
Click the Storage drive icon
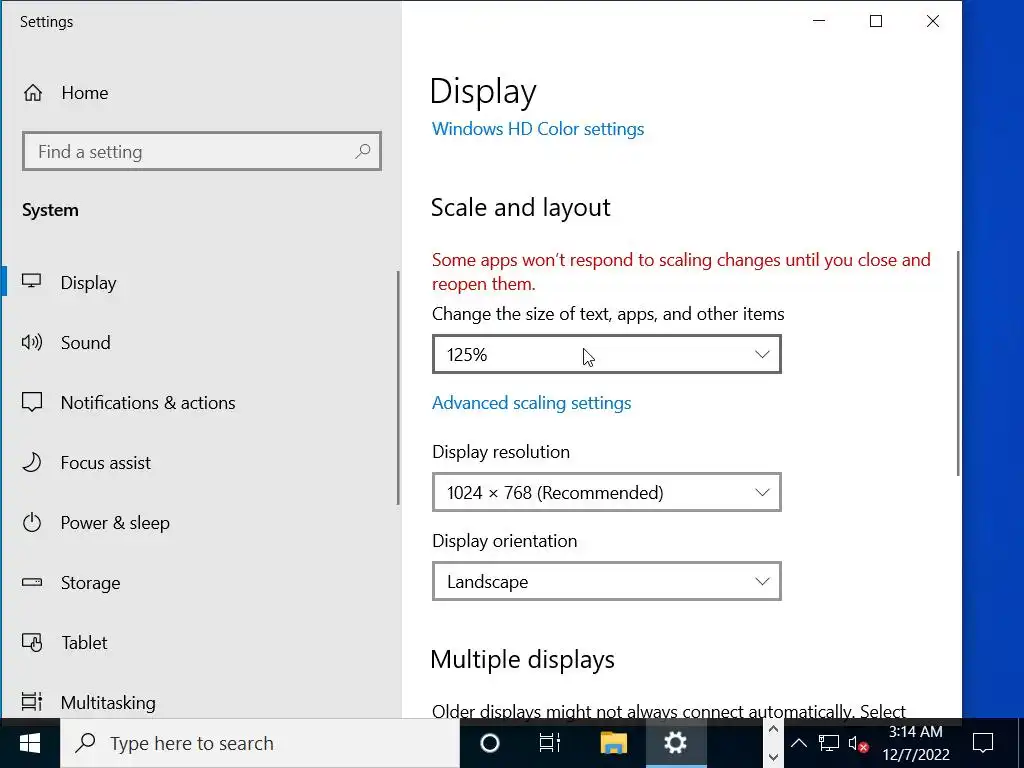tap(31, 582)
